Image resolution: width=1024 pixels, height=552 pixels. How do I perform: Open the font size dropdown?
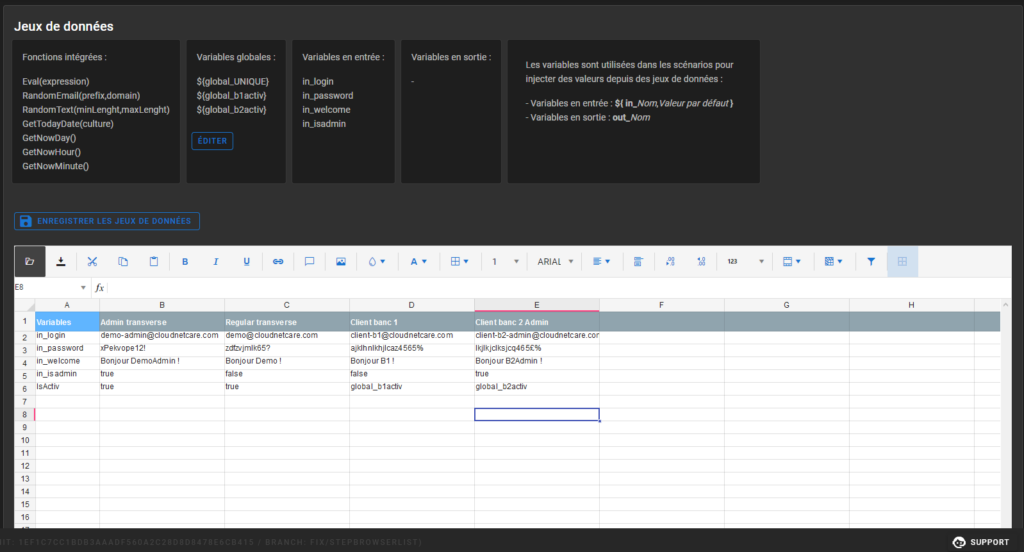click(x=505, y=261)
